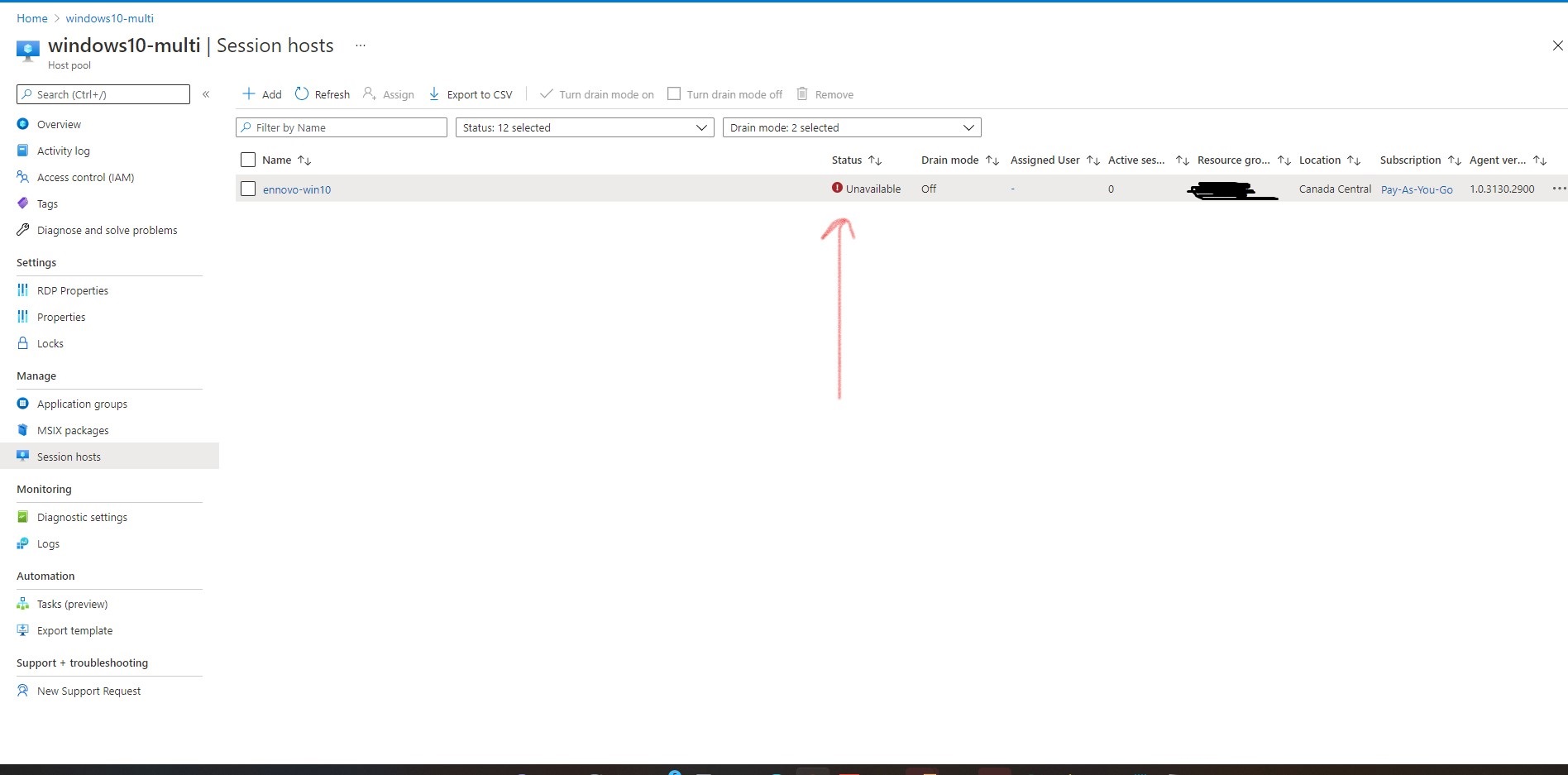The height and width of the screenshot is (775, 1568).
Task: Check the ennovo-win10 row checkbox
Action: tap(248, 189)
